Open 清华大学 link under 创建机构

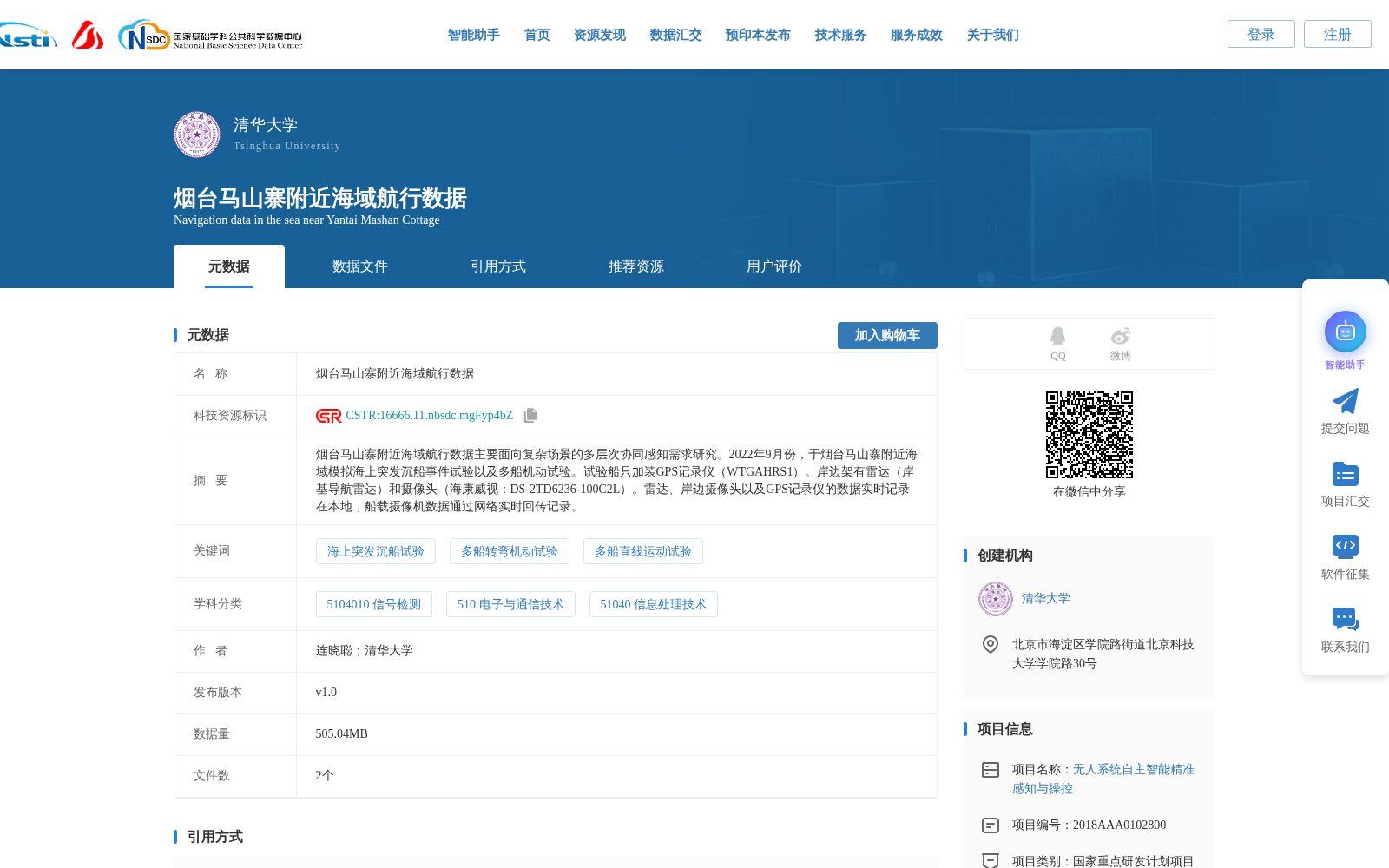(1045, 599)
